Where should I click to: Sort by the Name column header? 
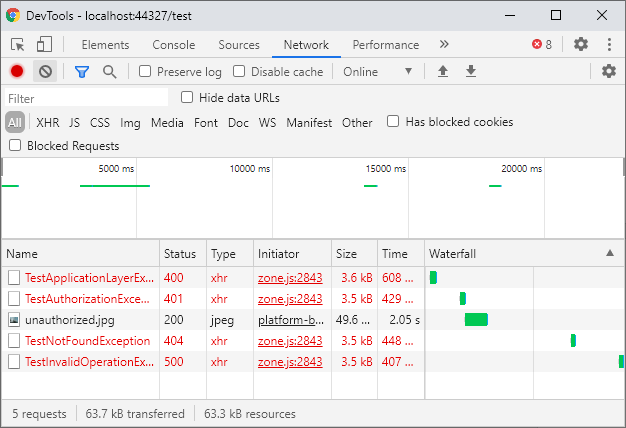pos(81,254)
